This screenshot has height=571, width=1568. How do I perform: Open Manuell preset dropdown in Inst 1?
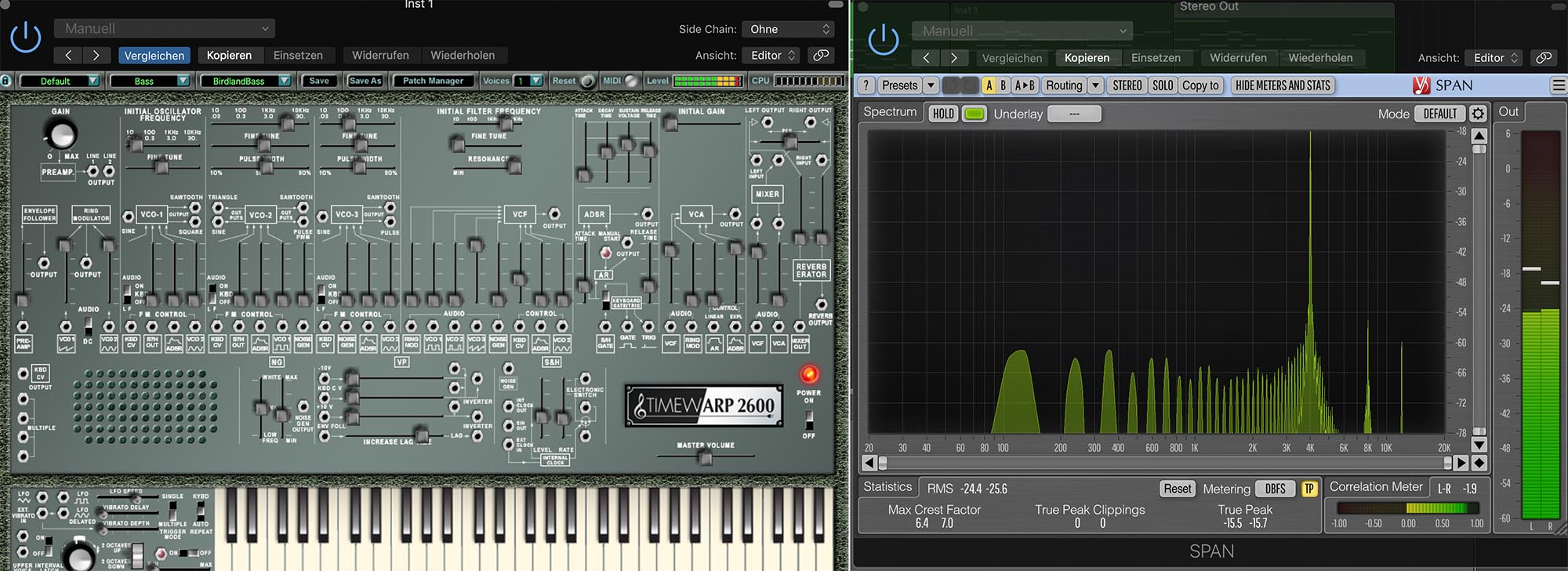click(x=165, y=29)
